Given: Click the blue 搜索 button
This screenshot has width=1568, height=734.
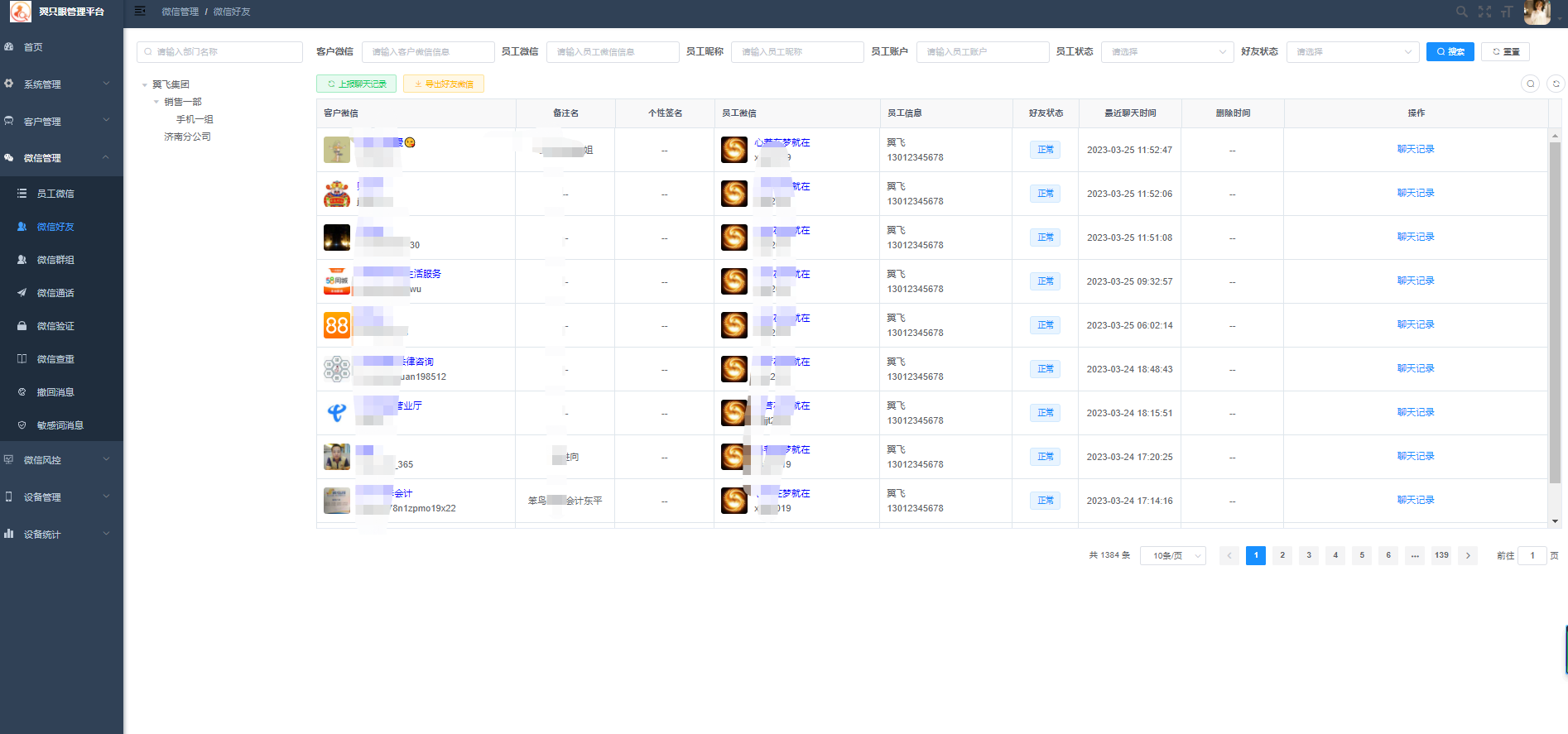Looking at the screenshot, I should 1450,52.
